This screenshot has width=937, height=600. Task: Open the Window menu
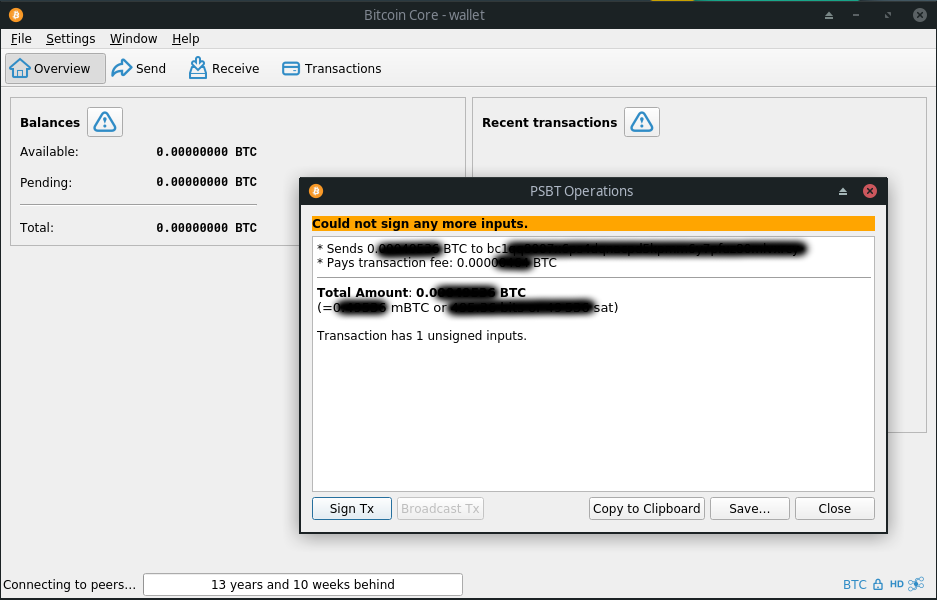(133, 39)
